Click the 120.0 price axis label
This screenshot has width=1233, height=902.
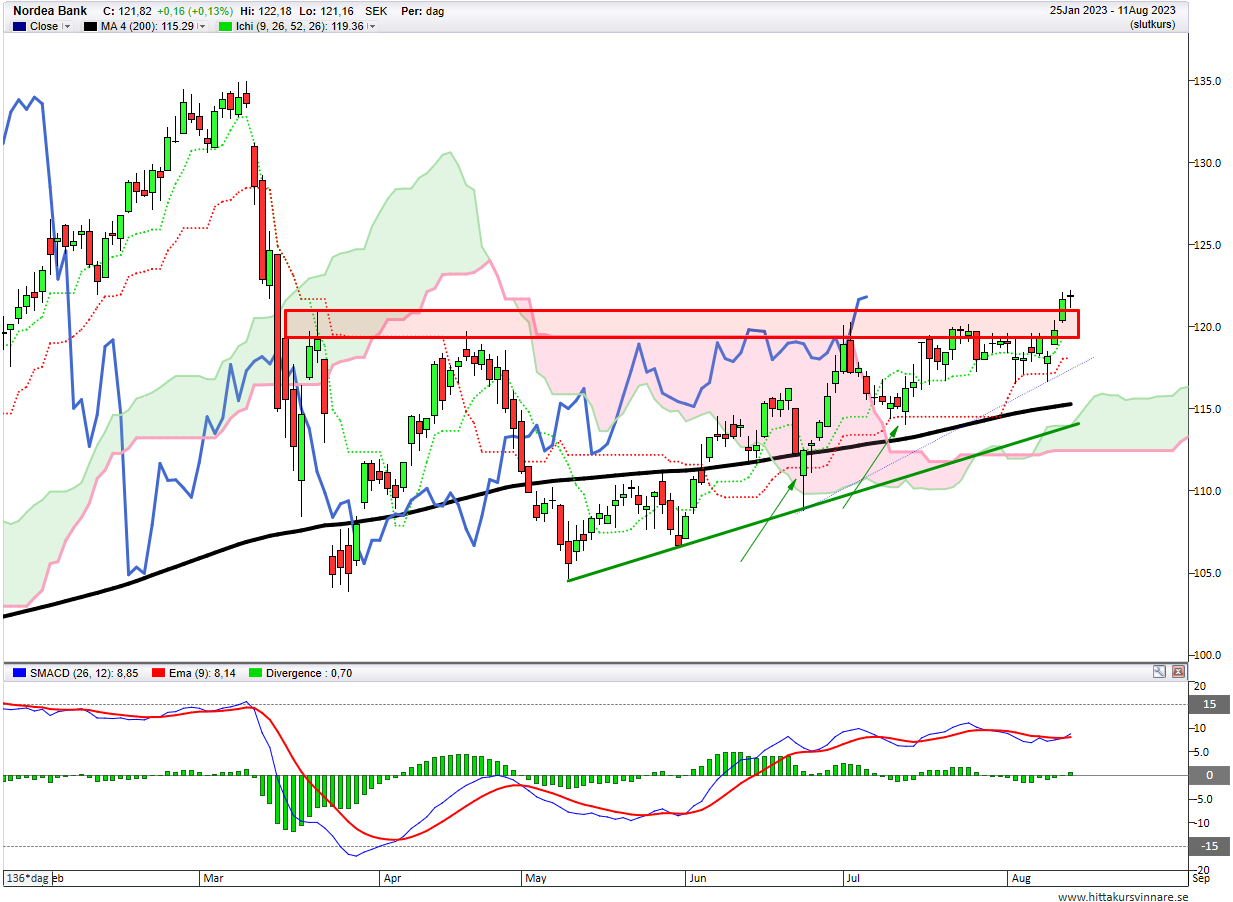[x=1207, y=327]
